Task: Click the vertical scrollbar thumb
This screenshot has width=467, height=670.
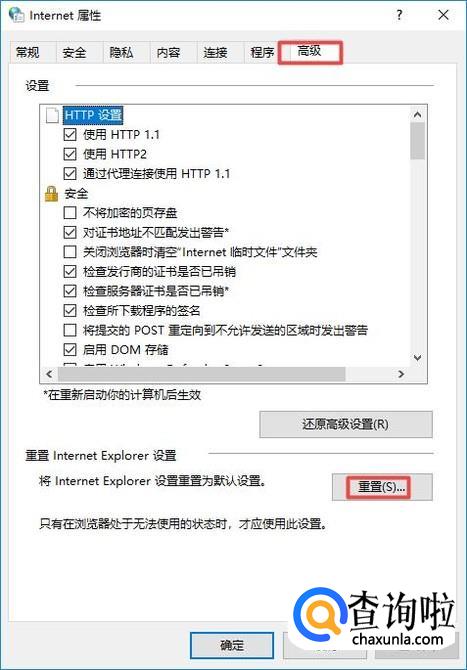Action: [x=417, y=141]
